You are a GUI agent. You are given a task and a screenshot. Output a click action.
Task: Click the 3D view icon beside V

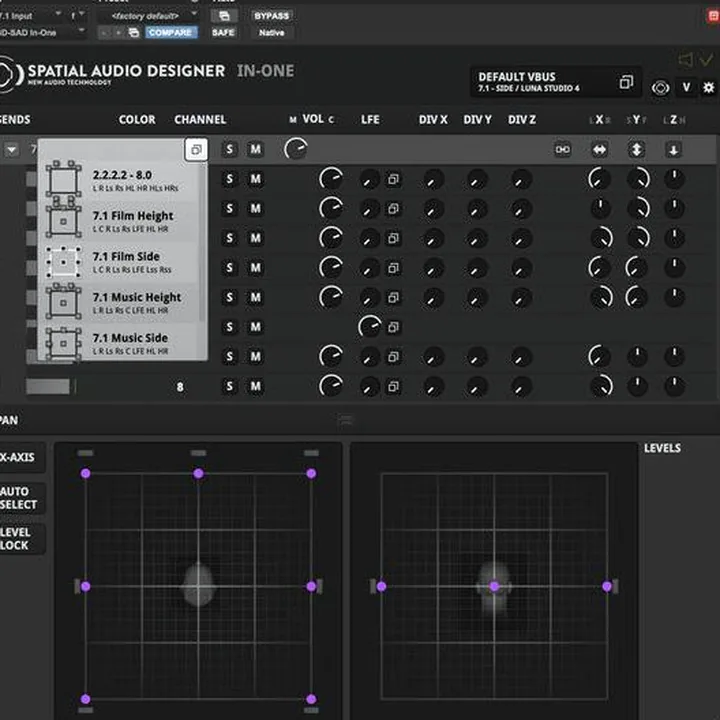click(x=660, y=87)
